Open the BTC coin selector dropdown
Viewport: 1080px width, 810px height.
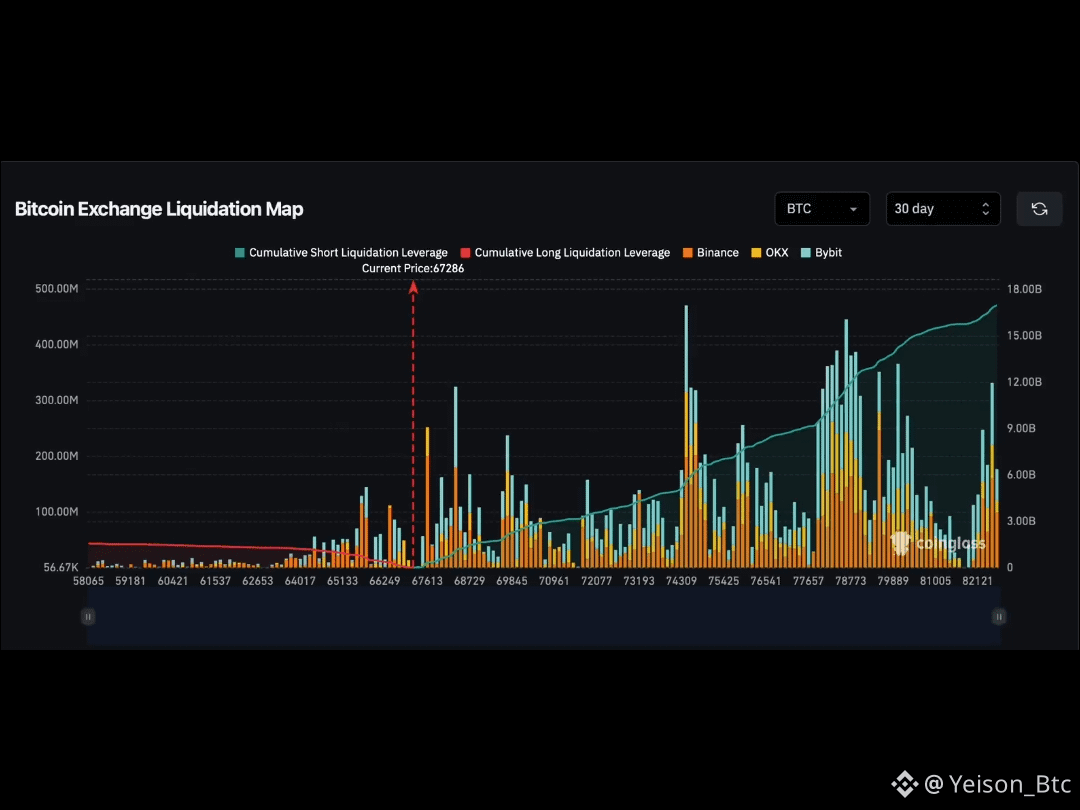(x=822, y=209)
